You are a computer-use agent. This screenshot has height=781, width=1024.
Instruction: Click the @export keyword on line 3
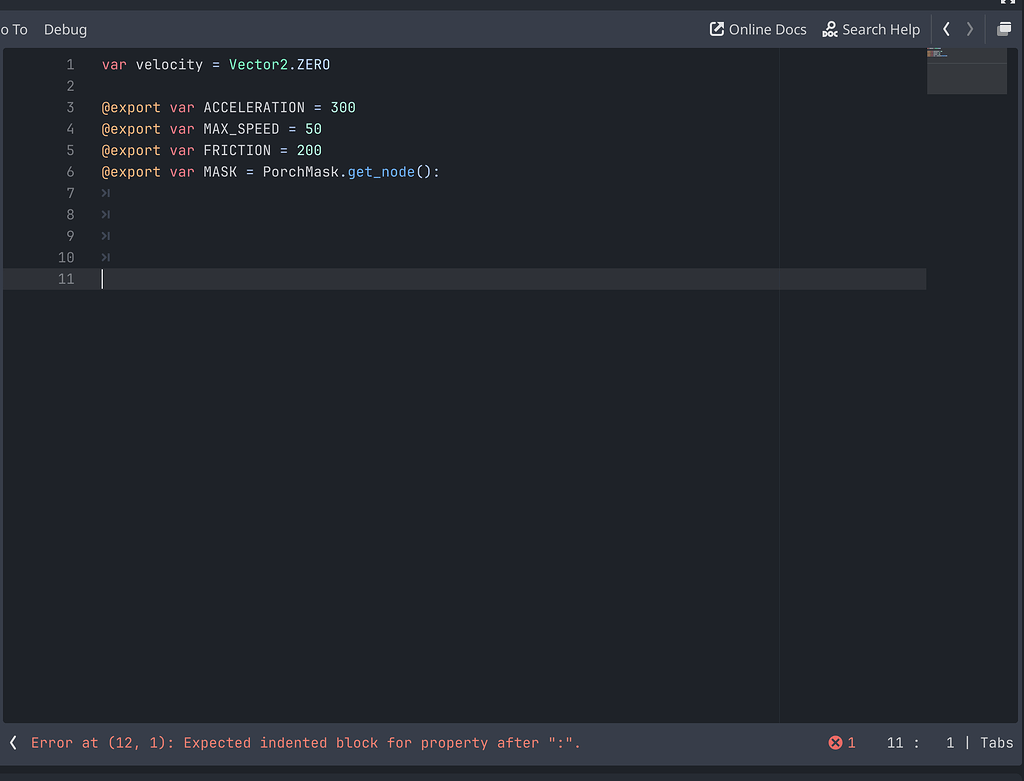coord(131,107)
